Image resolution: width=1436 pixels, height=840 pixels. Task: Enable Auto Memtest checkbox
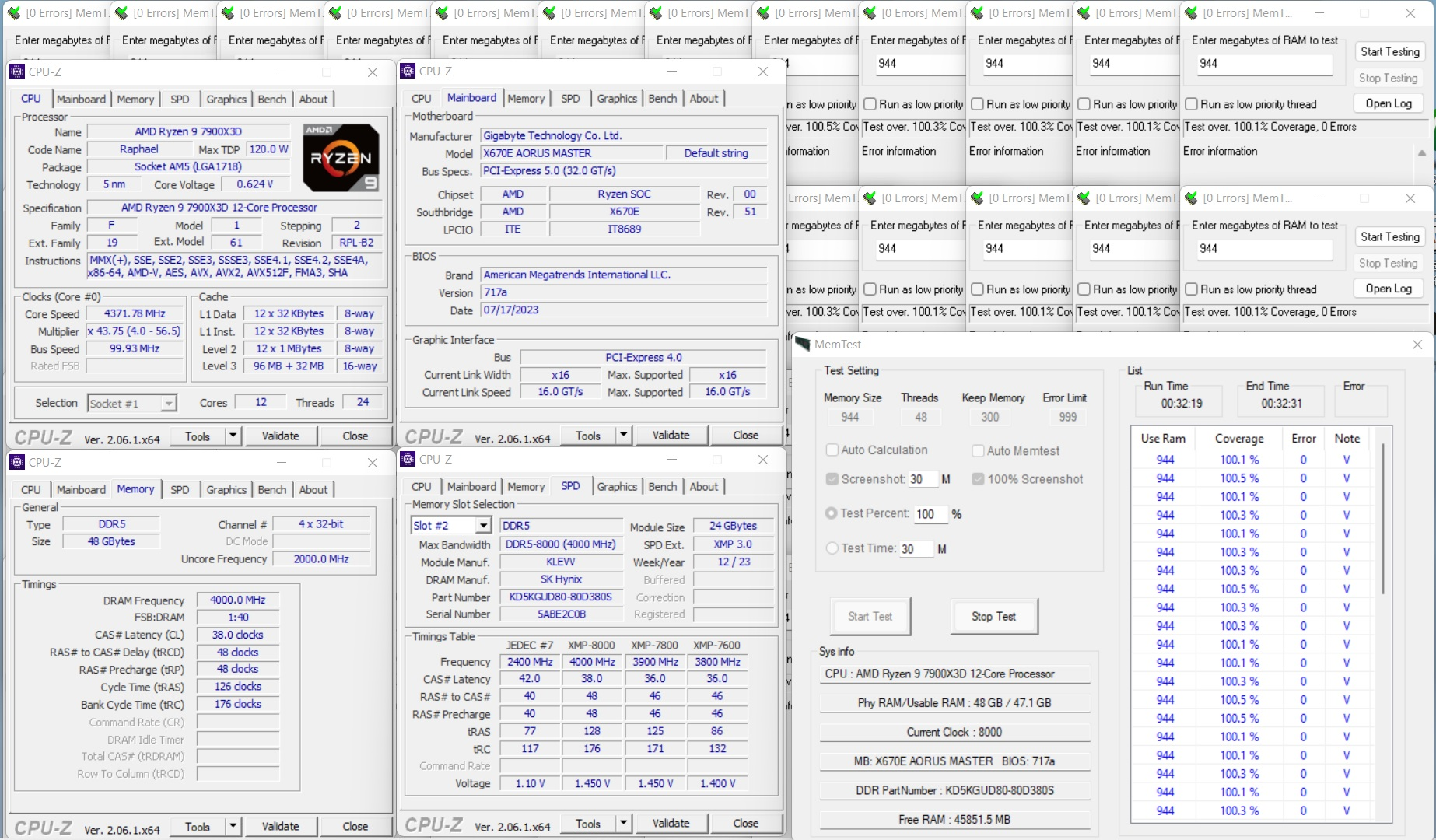point(978,451)
